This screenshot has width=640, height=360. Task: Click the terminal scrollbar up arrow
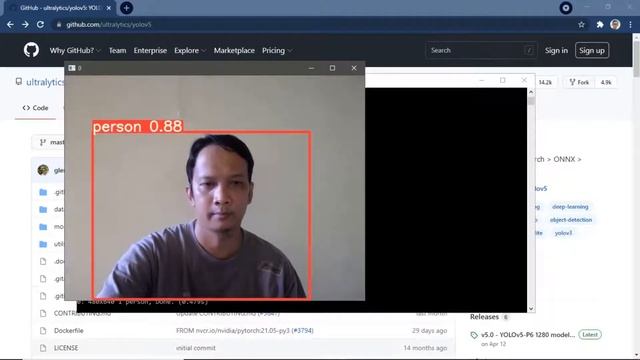[531, 92]
